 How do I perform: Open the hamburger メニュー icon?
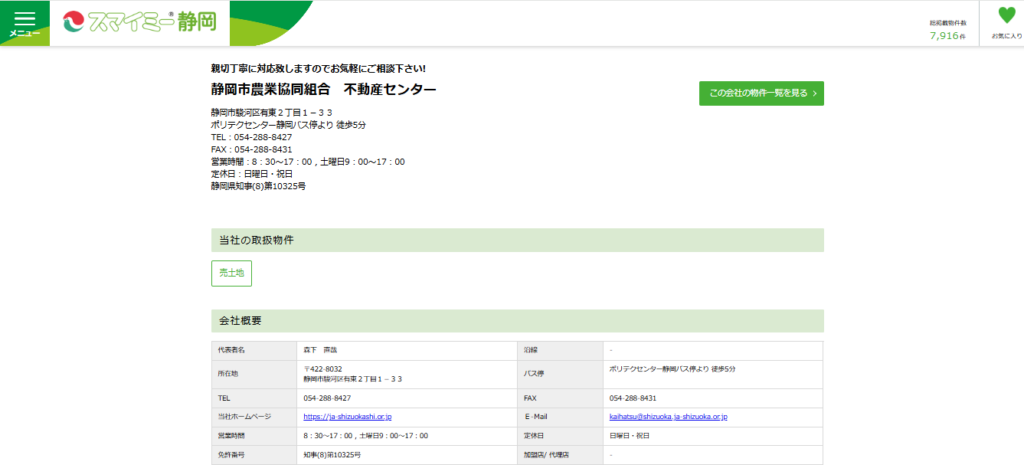[x=24, y=23]
